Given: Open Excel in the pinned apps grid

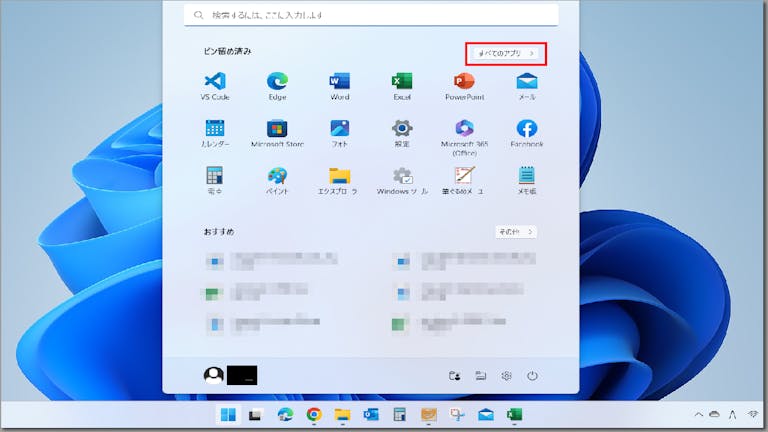Looking at the screenshot, I should pyautogui.click(x=402, y=86).
